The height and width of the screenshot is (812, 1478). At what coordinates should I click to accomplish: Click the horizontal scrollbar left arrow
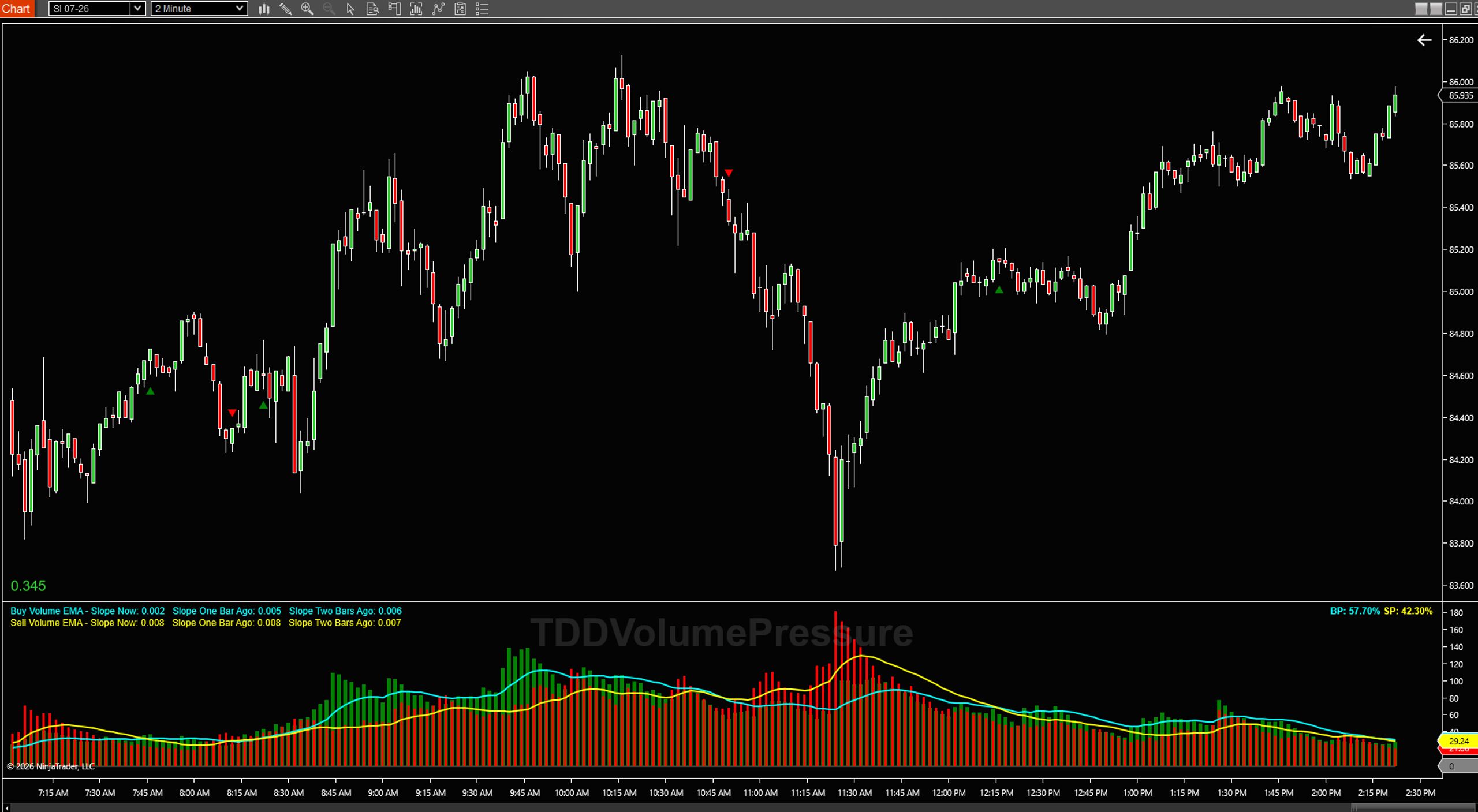click(x=6, y=807)
